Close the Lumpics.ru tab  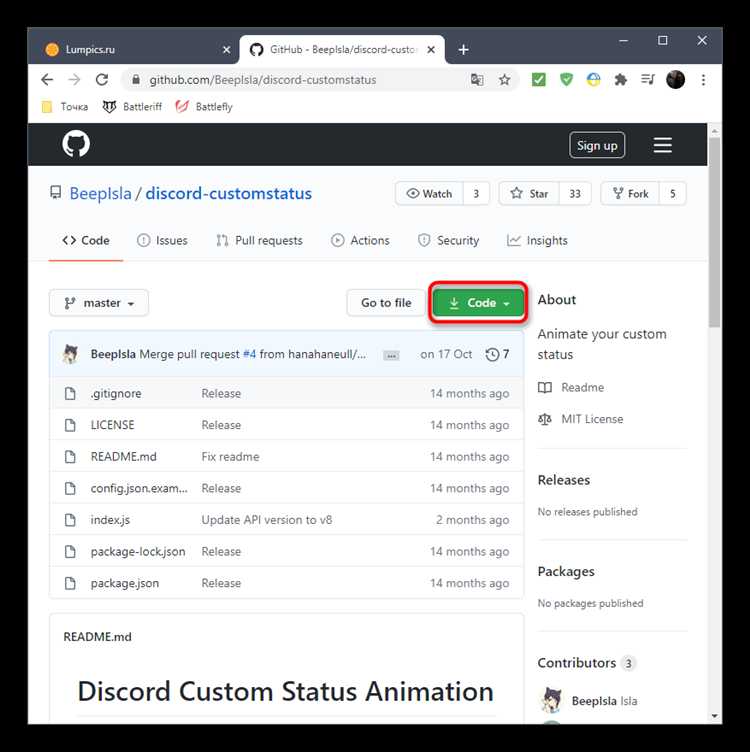226,49
